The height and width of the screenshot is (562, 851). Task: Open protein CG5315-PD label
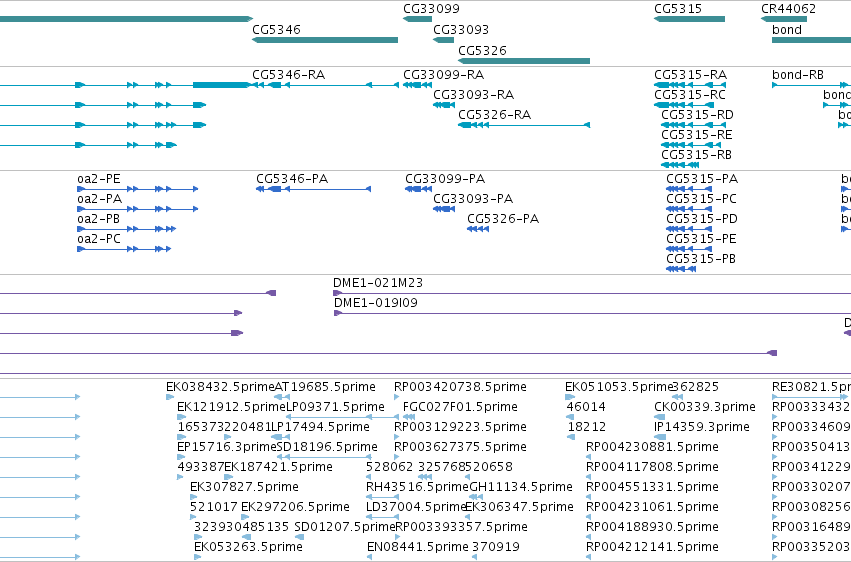(702, 219)
